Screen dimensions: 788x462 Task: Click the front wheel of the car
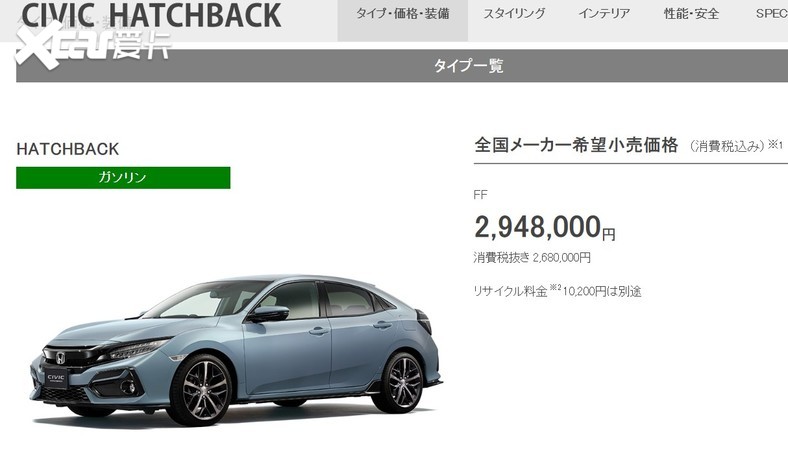pos(202,390)
